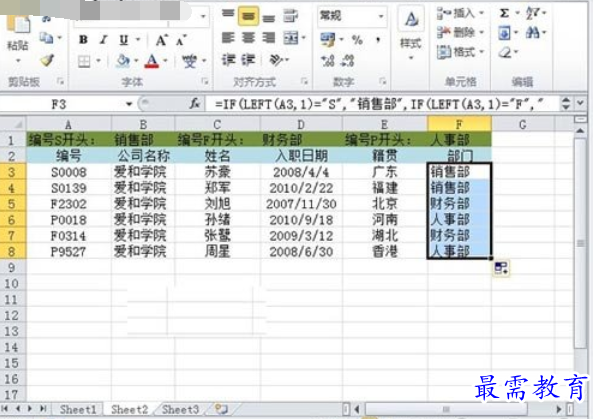Go to the next sheet tab arrow
This screenshot has height=419, width=596.
(x=30, y=409)
